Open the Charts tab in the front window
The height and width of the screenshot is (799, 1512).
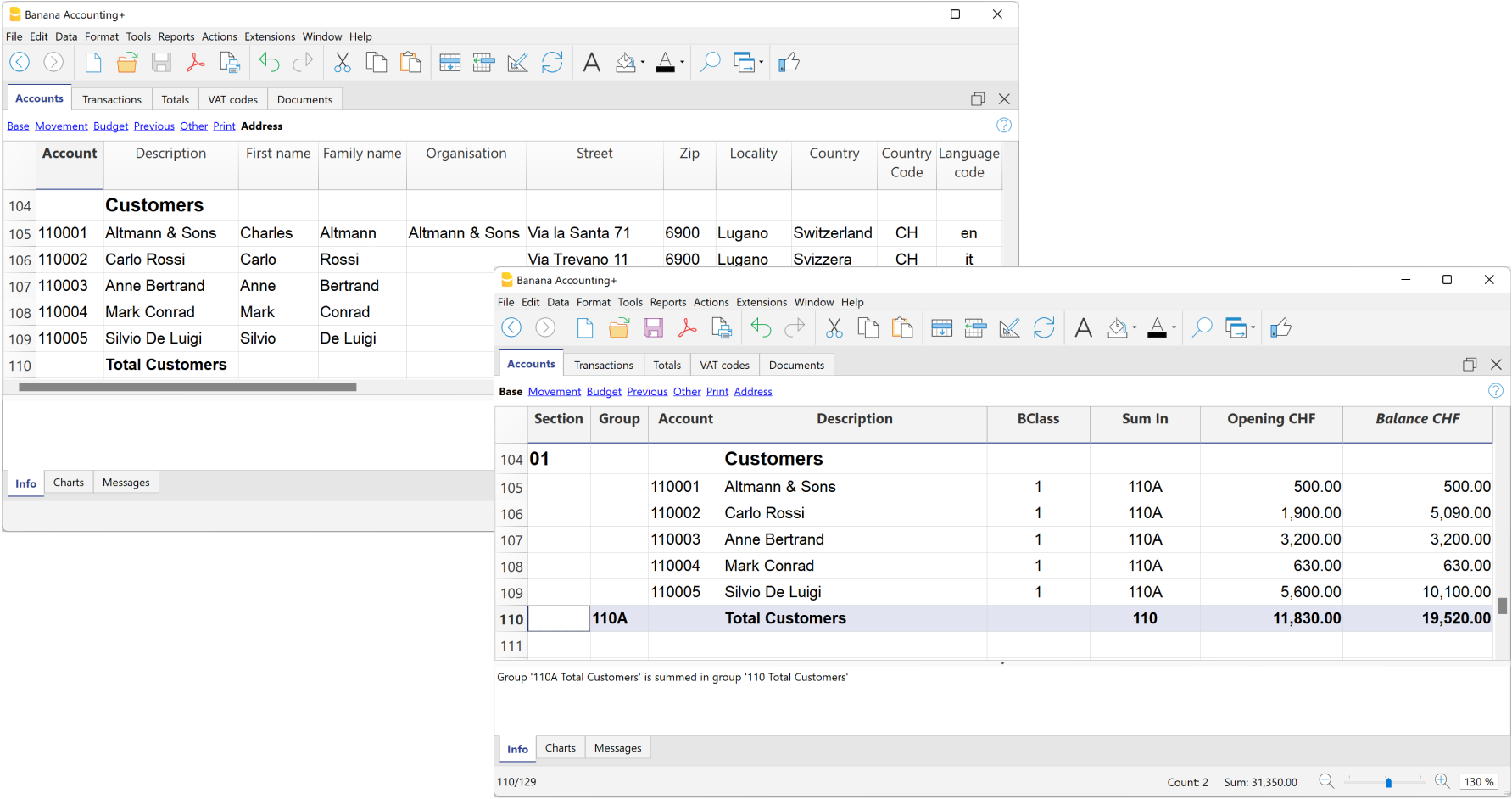(560, 748)
